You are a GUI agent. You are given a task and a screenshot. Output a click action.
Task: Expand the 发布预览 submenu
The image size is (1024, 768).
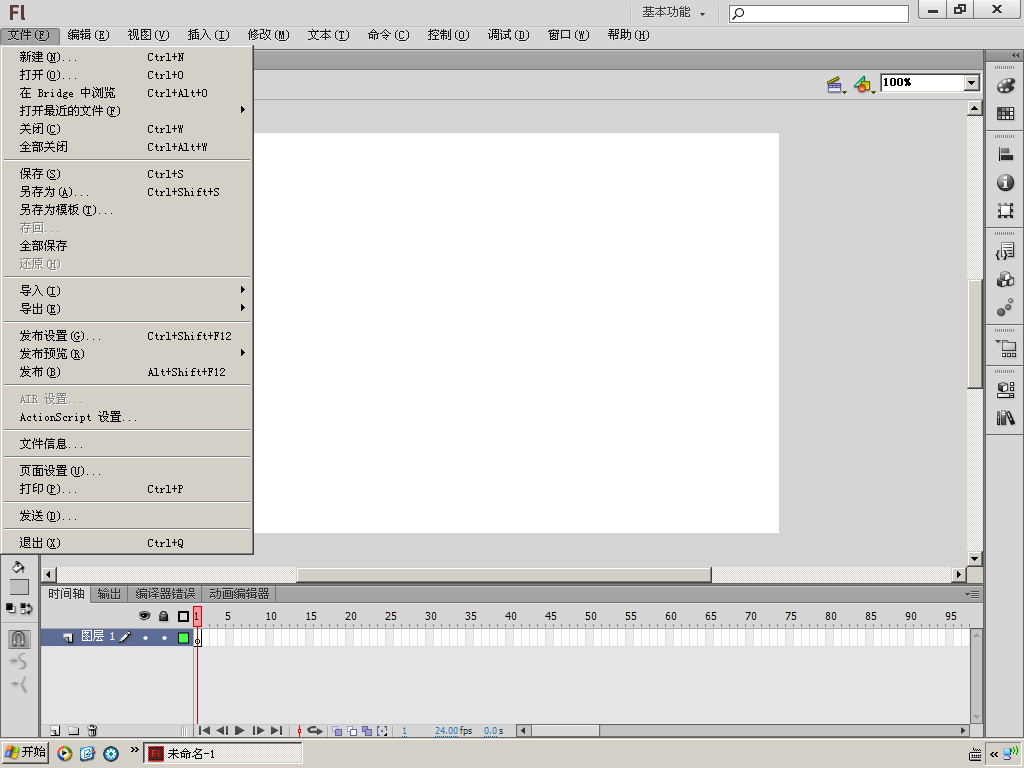click(x=127, y=353)
